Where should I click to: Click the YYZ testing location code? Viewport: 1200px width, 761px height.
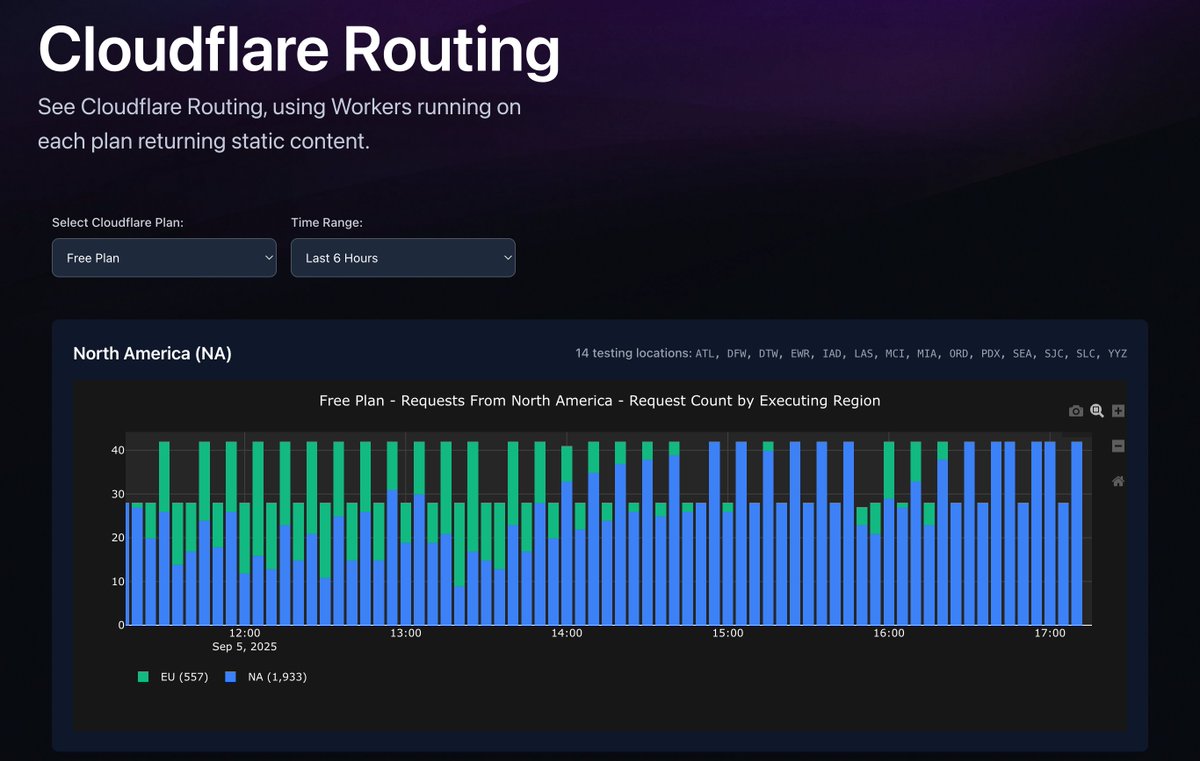[x=1117, y=353]
